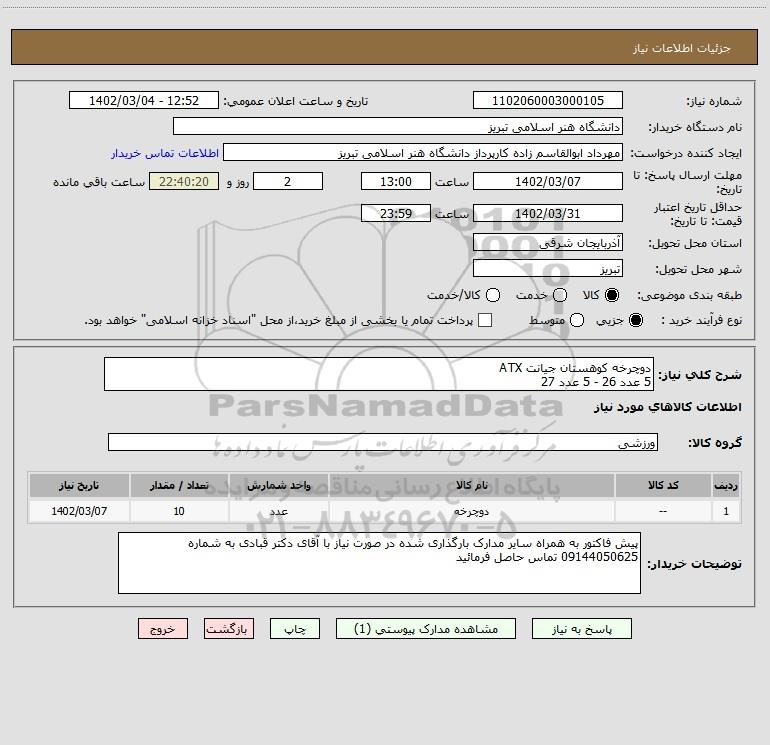Open 'اطلاعات تماس خریدار' link

click(165, 153)
